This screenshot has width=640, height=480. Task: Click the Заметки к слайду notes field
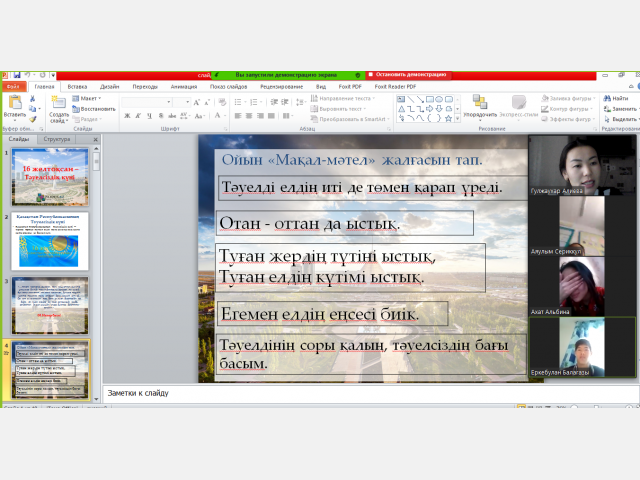(x=371, y=393)
